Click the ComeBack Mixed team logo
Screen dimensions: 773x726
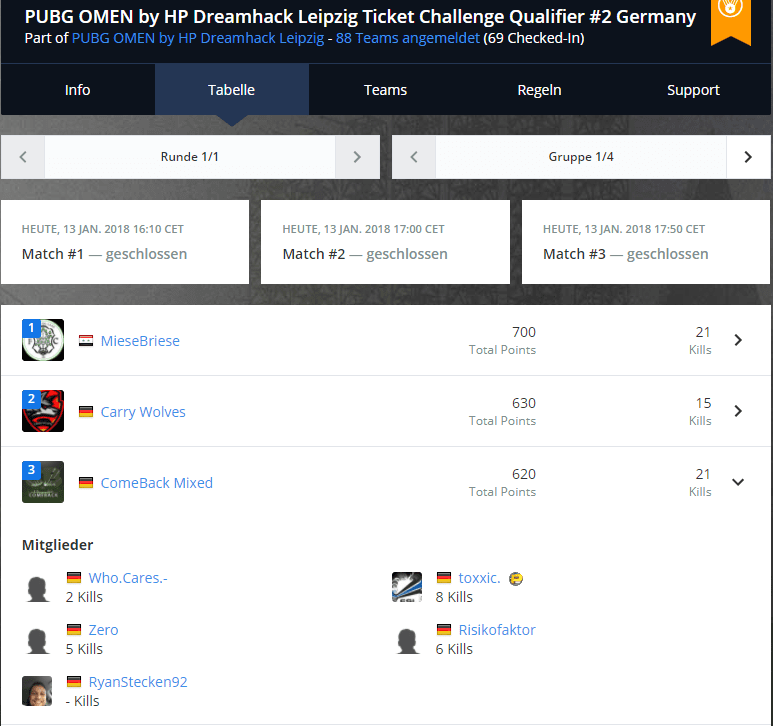point(43,482)
